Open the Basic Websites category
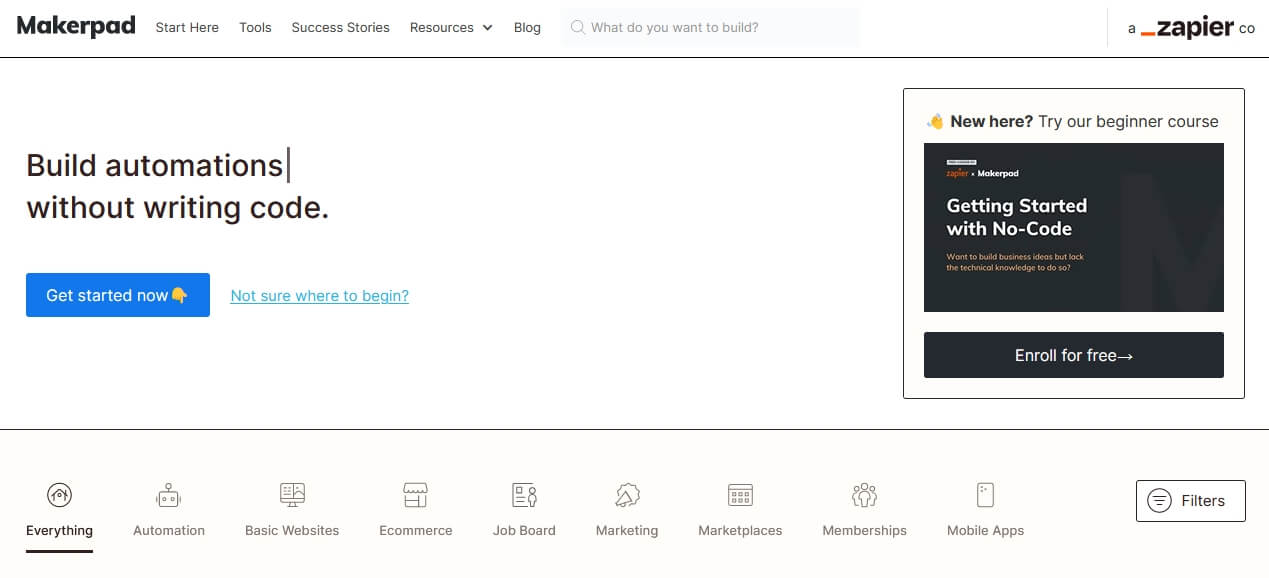The image size is (1269, 578). tap(291, 494)
